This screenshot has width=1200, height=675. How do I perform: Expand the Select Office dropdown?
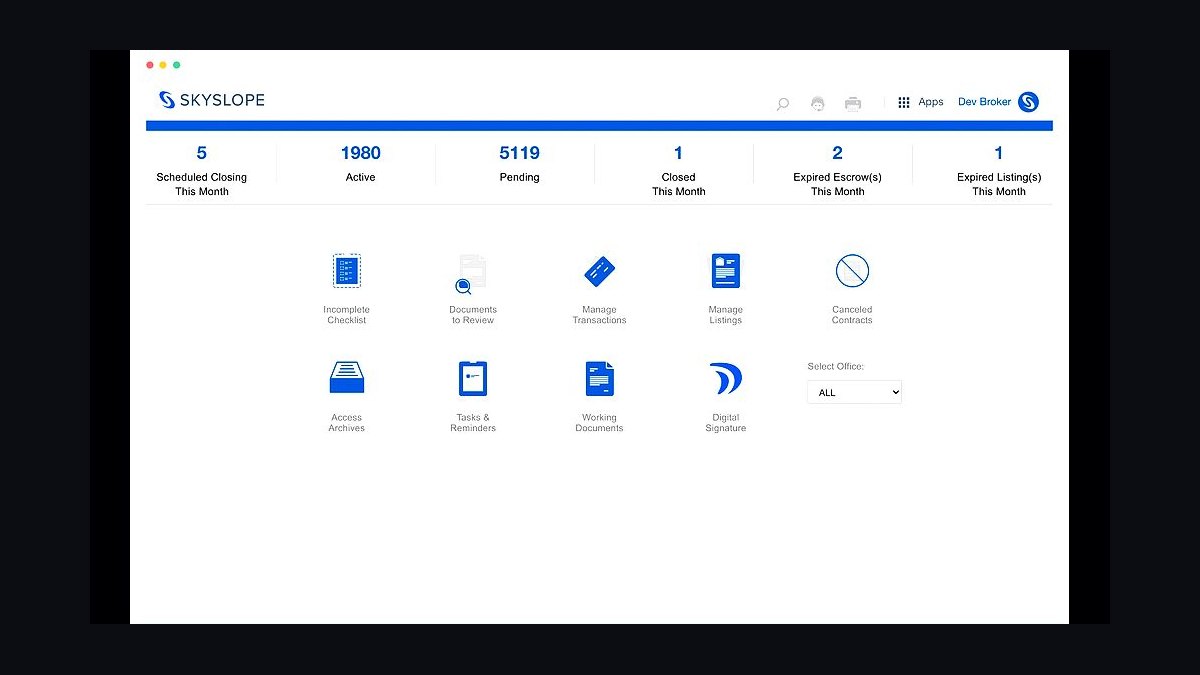[854, 392]
